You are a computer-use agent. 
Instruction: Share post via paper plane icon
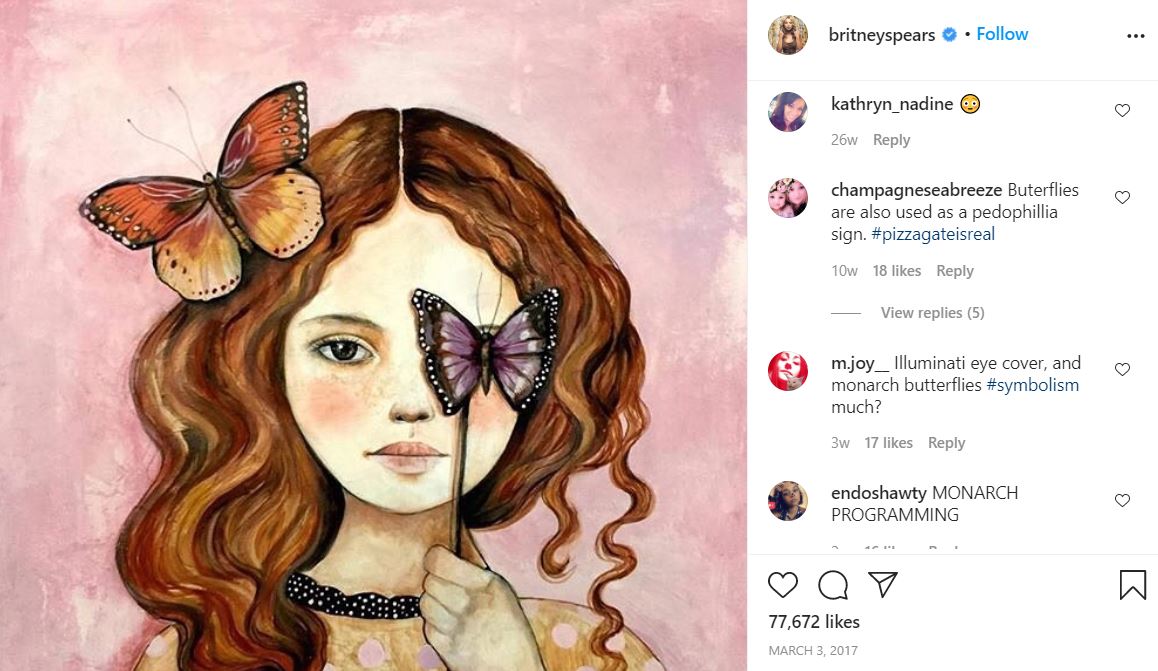click(x=882, y=584)
